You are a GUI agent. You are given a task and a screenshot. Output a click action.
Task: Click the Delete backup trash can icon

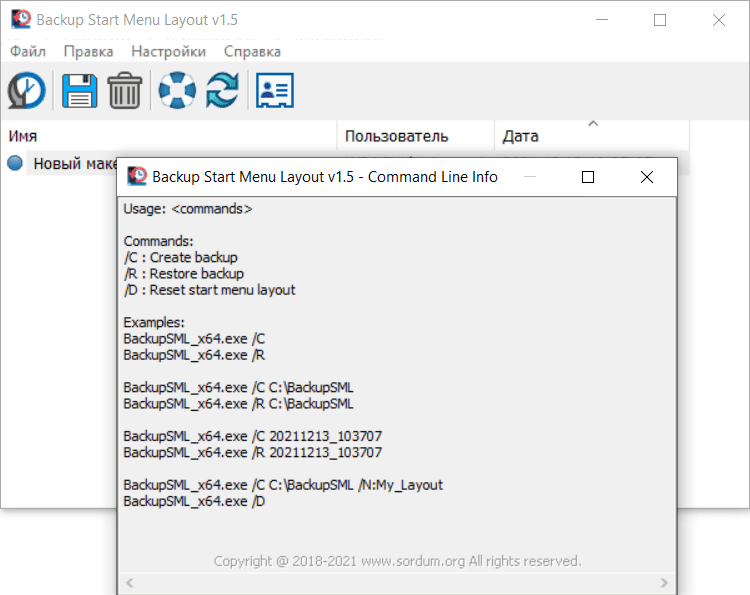(125, 90)
